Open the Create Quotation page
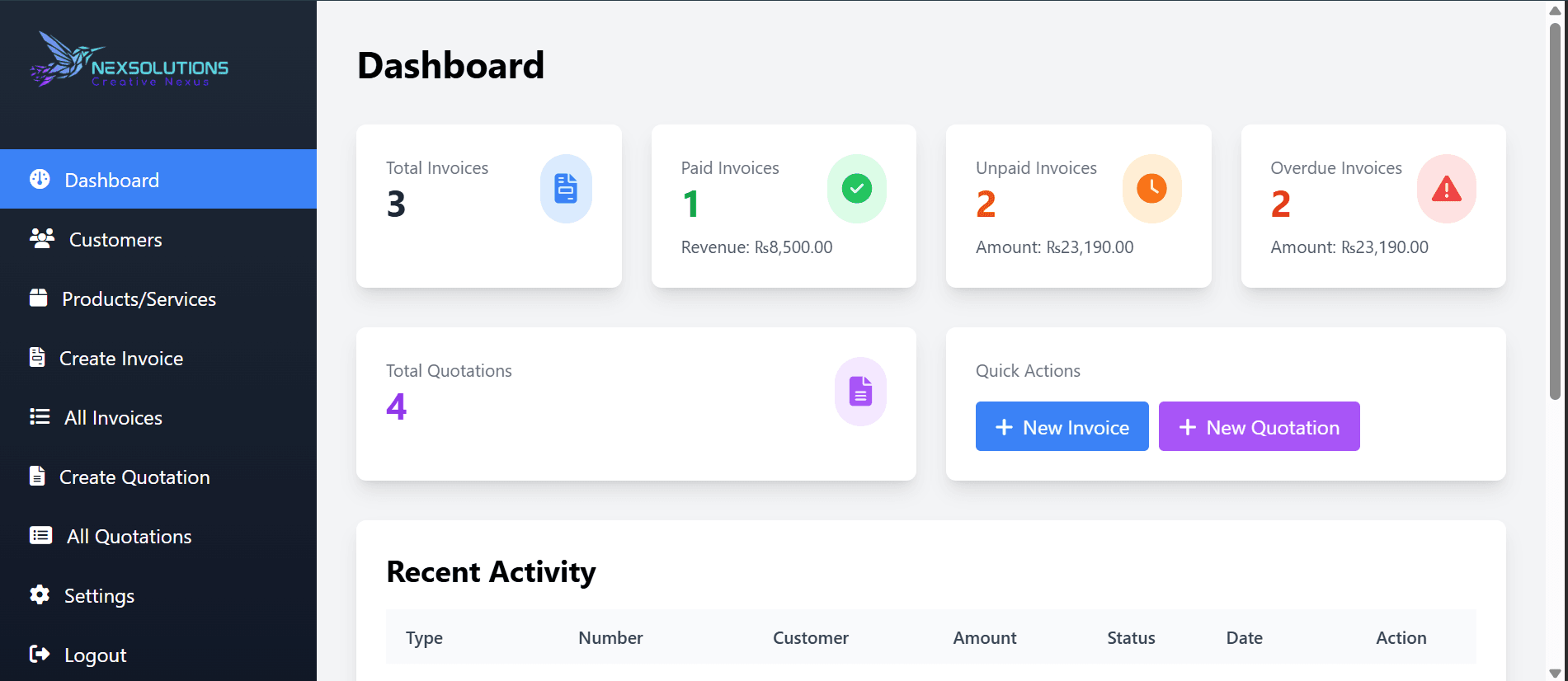Viewport: 1568px width, 681px height. click(158, 476)
